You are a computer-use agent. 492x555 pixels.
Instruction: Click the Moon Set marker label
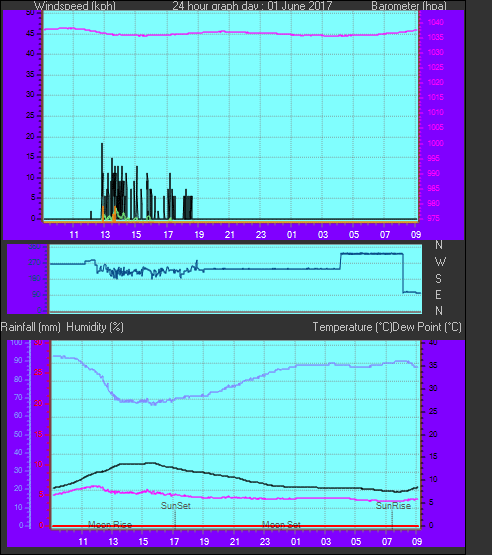(x=281, y=525)
